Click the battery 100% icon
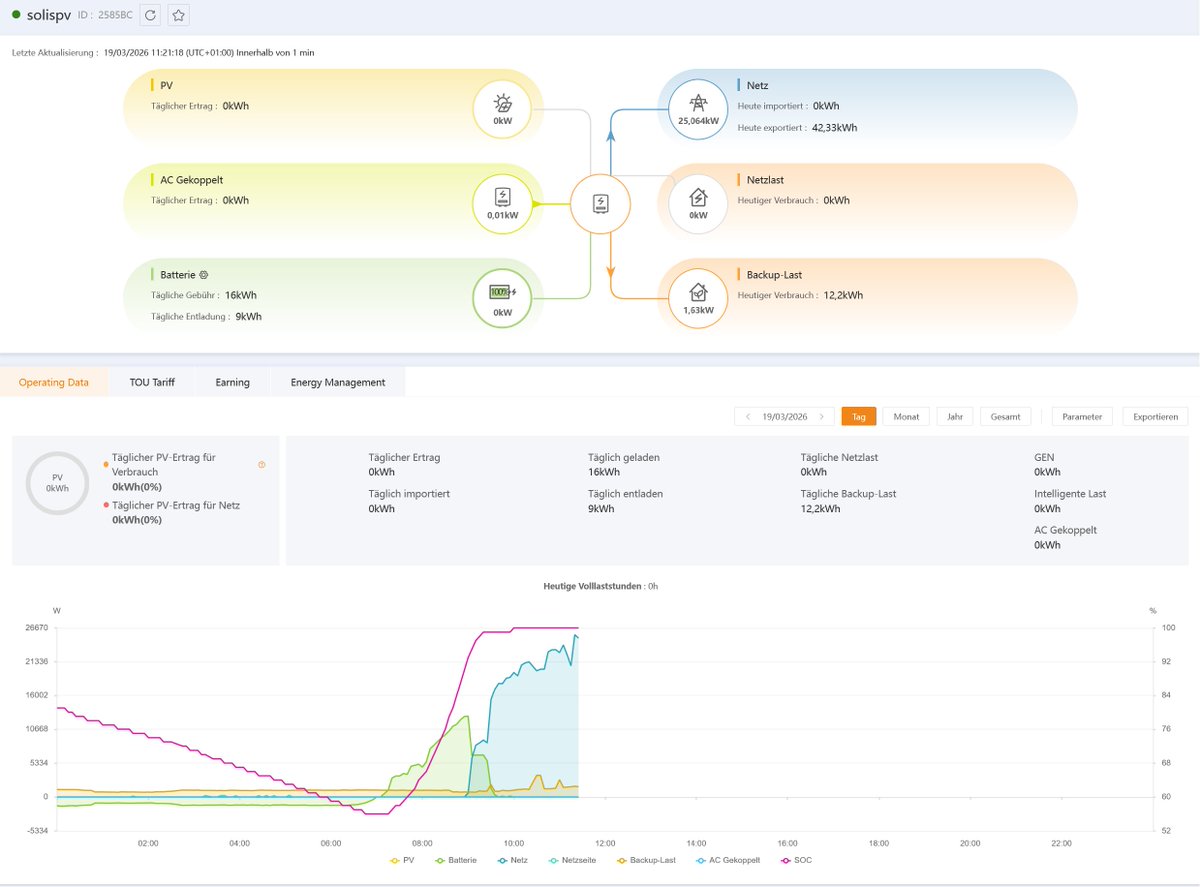Screen dimensions: 1200x887 (503, 292)
